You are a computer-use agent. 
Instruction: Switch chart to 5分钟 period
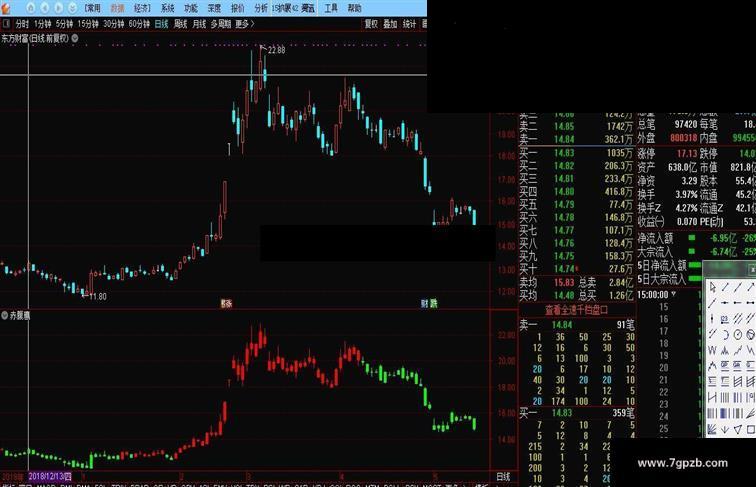pos(64,24)
